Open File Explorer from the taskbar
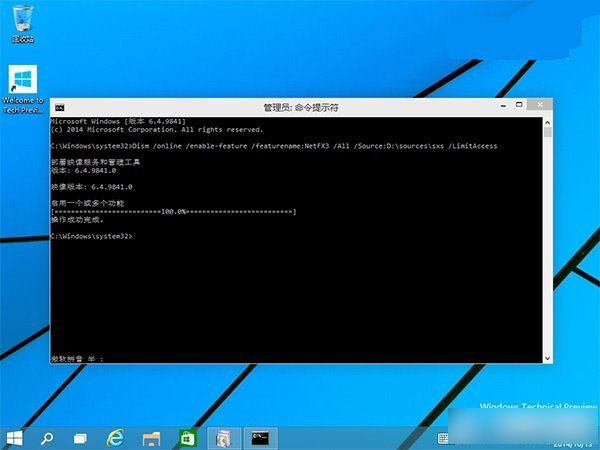 pyautogui.click(x=151, y=438)
